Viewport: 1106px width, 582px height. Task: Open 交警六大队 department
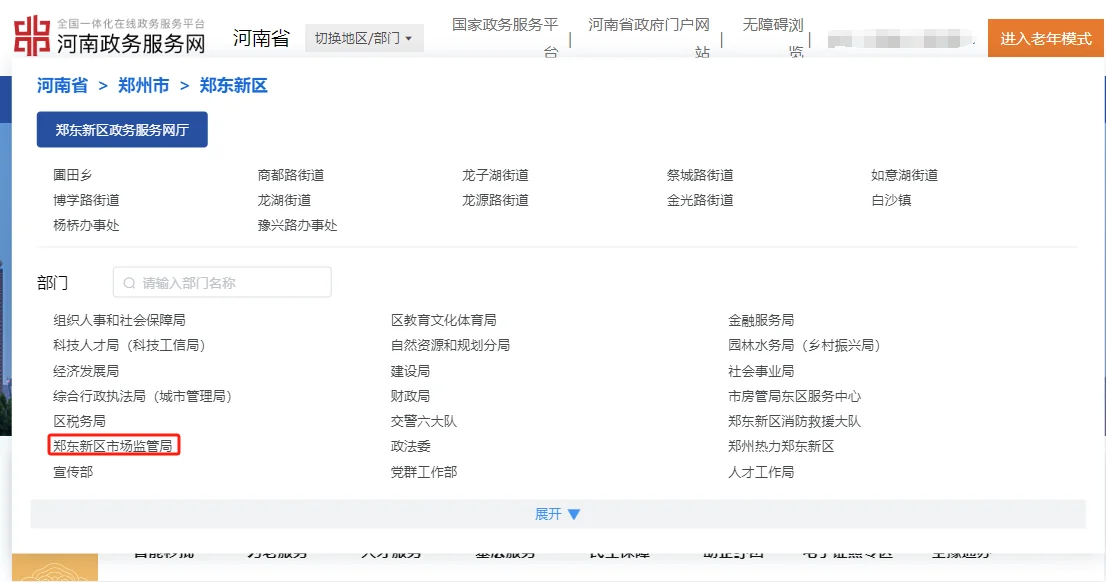(424, 421)
